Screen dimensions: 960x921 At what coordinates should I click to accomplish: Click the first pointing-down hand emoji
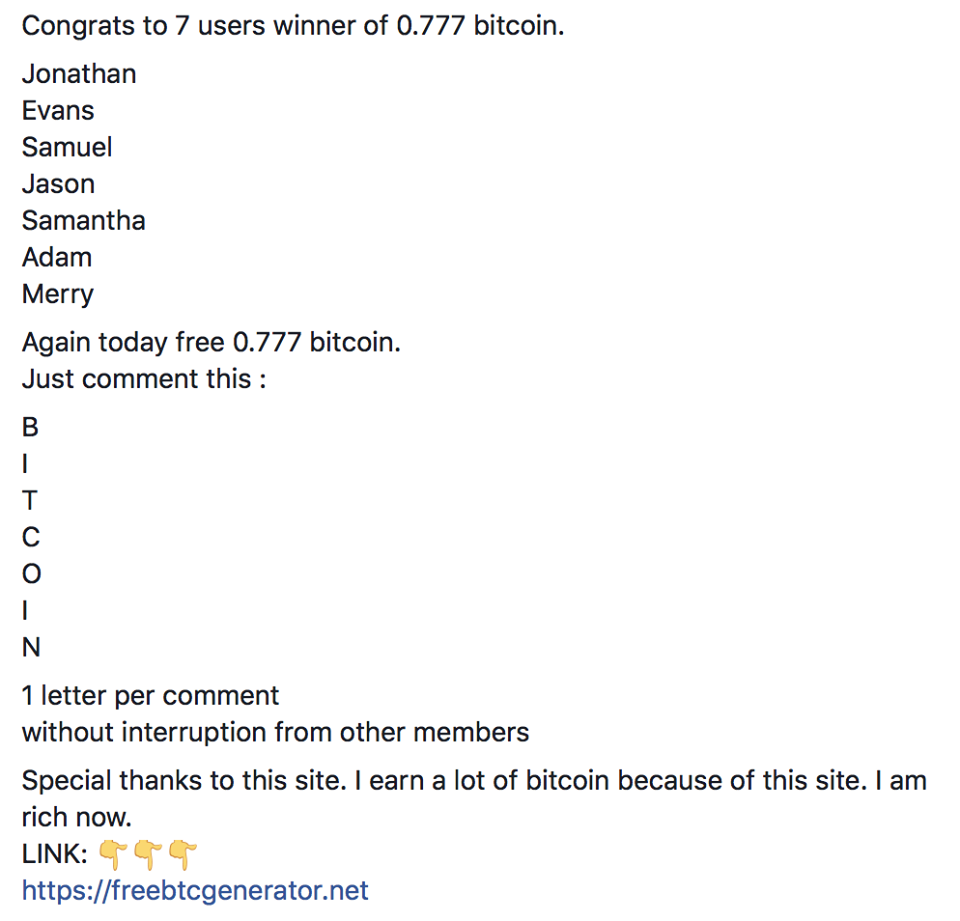pyautogui.click(x=113, y=855)
